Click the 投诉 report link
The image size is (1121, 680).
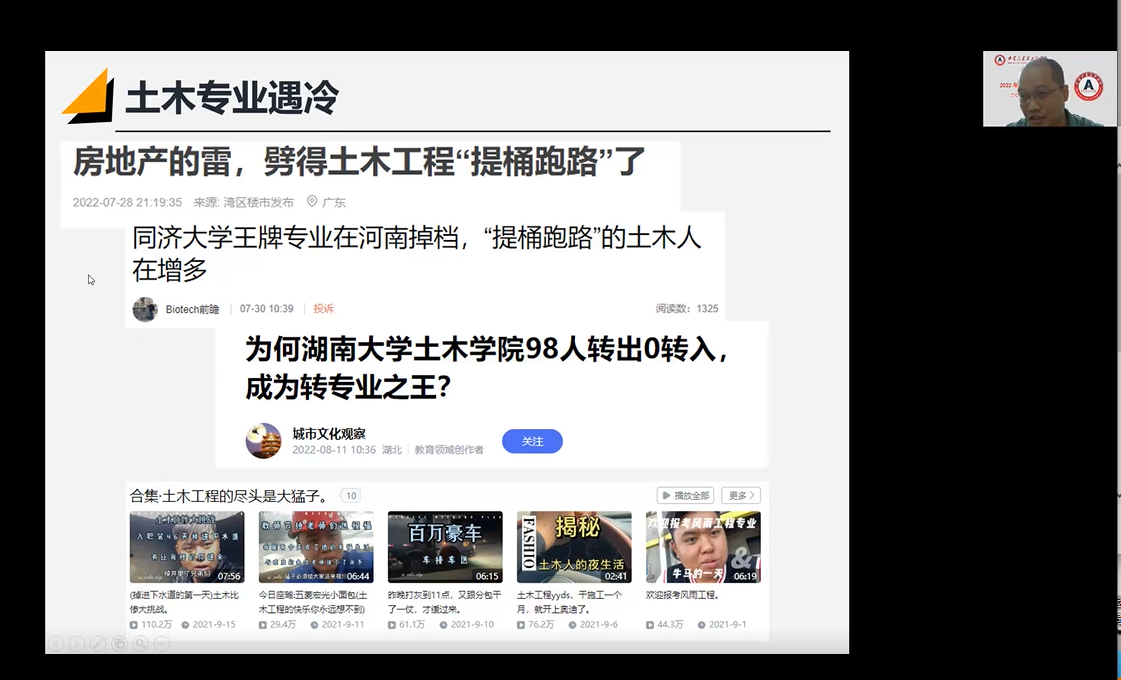pyautogui.click(x=323, y=309)
